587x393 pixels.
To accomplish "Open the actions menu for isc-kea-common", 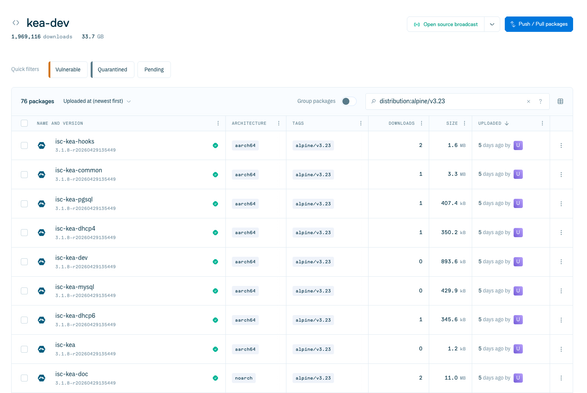I will 561,174.
